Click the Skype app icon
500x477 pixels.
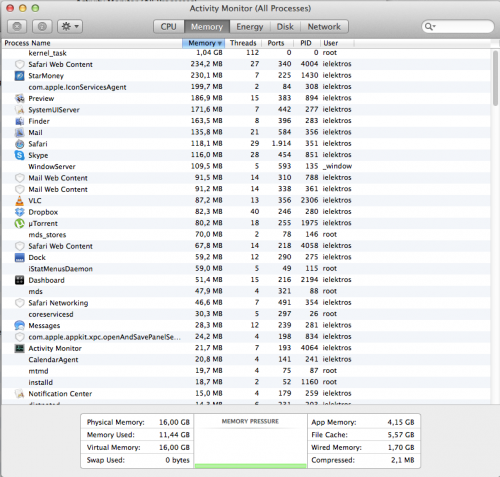point(20,155)
